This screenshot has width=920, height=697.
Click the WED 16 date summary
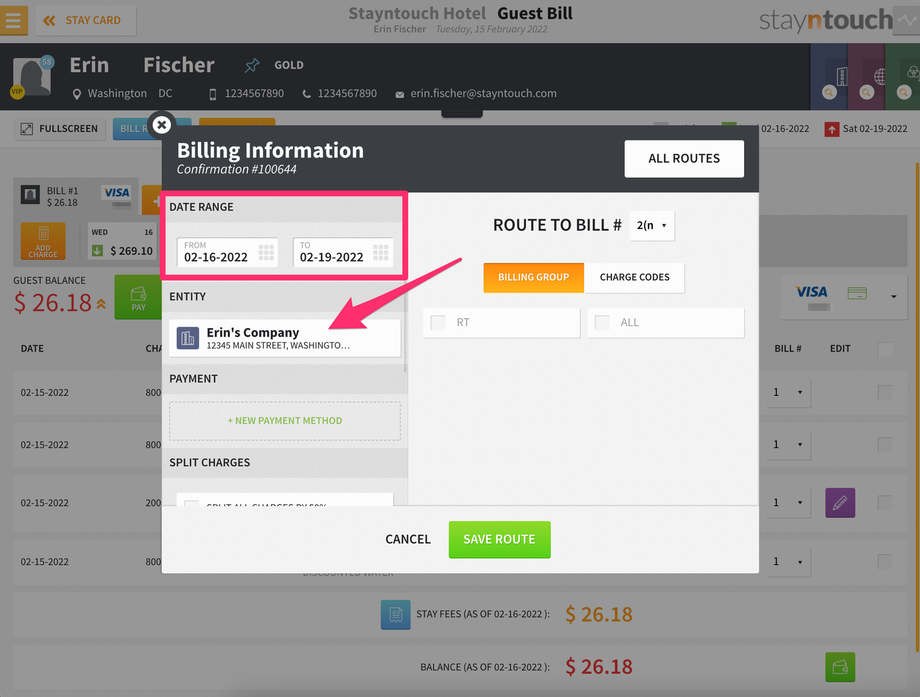pos(122,241)
